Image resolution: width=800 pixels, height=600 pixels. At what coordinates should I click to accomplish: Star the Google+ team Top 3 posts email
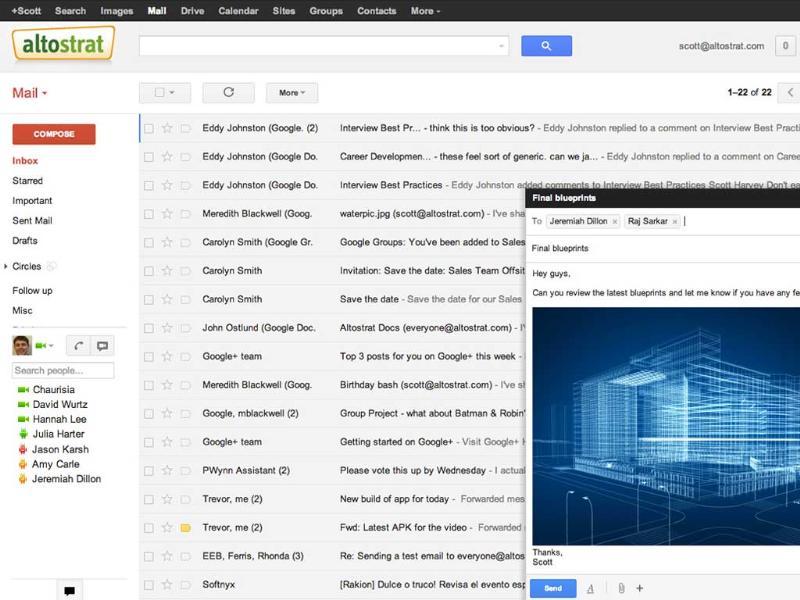click(167, 357)
